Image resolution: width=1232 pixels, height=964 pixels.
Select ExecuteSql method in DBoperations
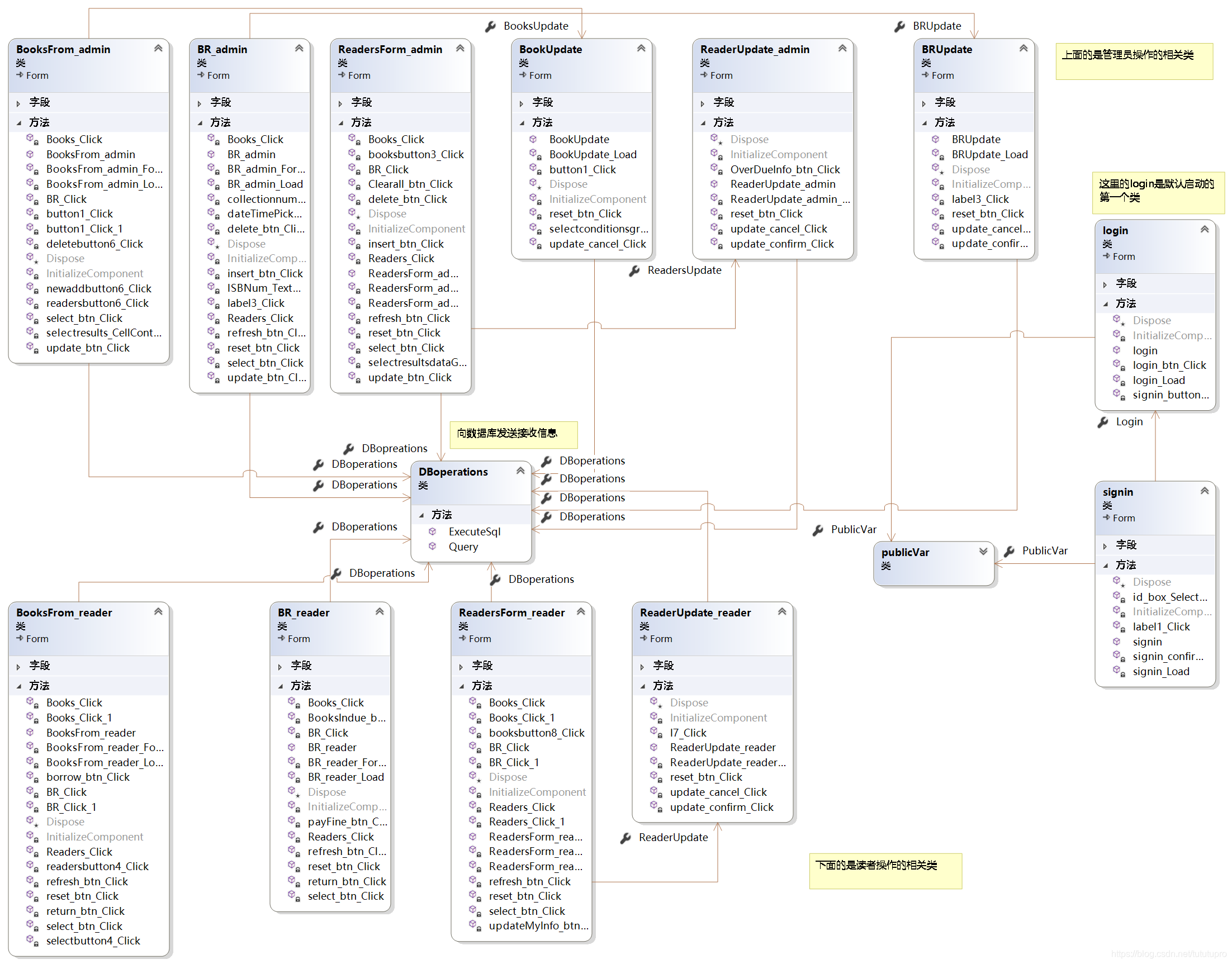point(473,531)
